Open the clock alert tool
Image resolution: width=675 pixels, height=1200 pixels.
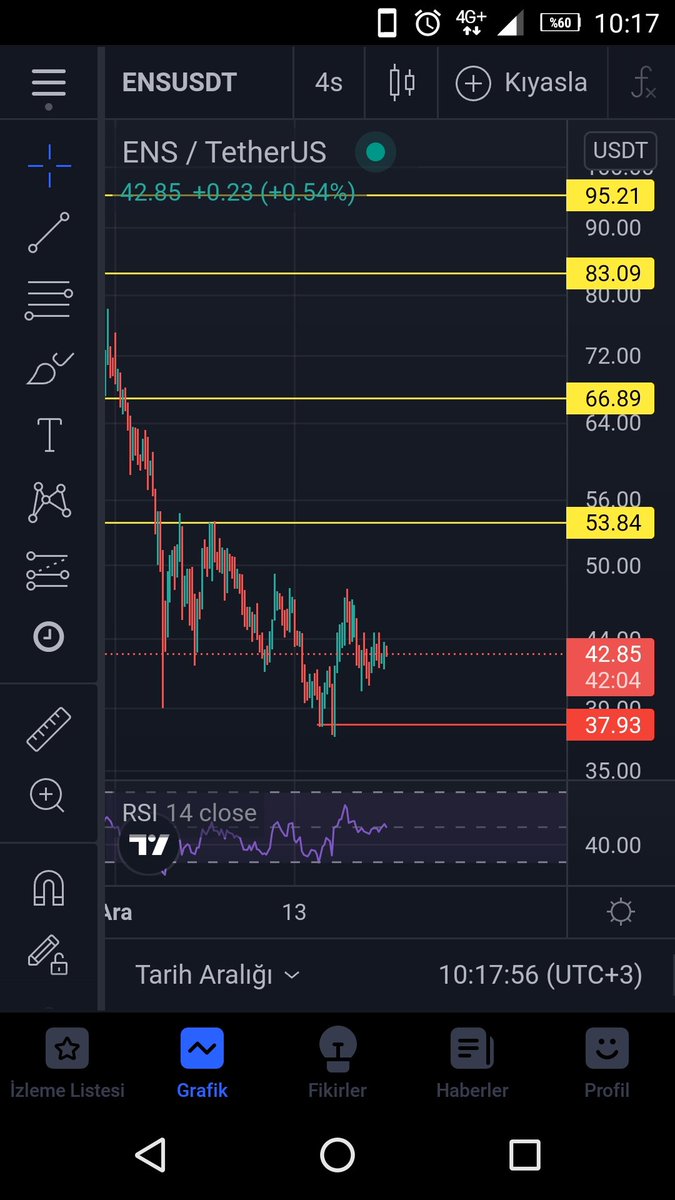point(48,636)
